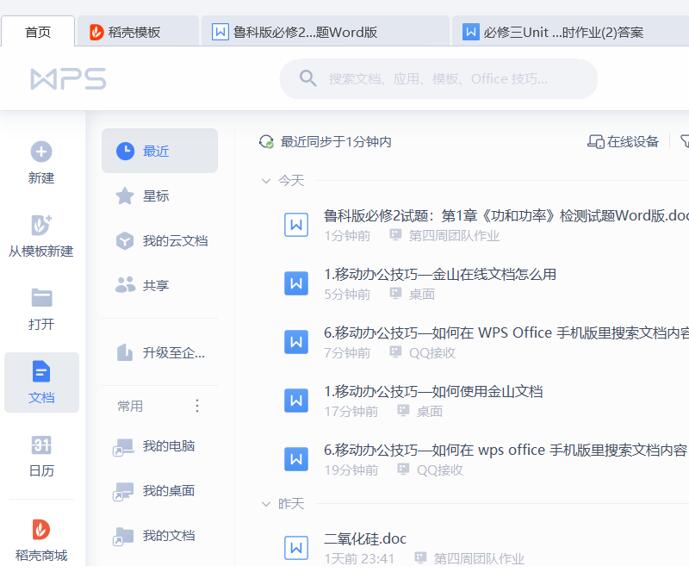
Task: Open the 二氧化硅.doc file
Action: 366,539
